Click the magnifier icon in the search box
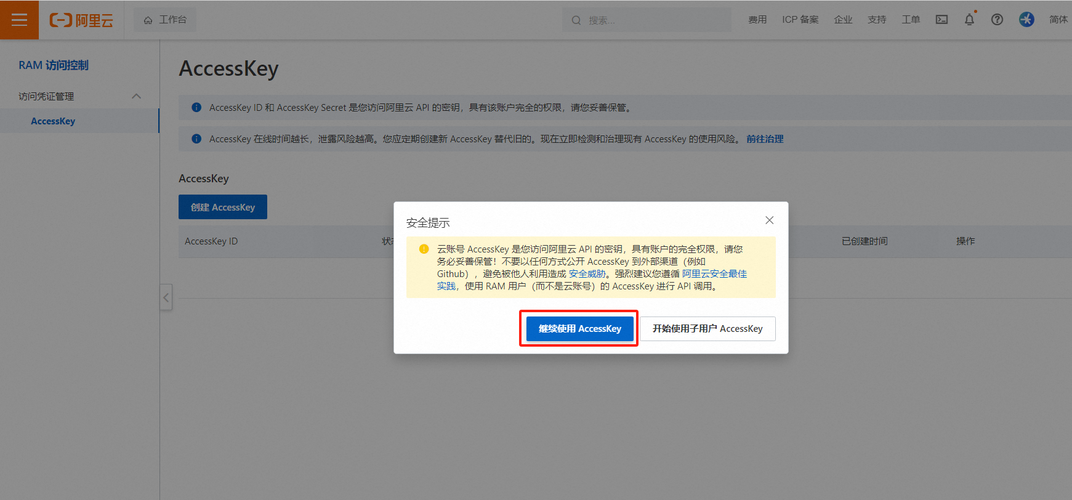 pyautogui.click(x=576, y=21)
